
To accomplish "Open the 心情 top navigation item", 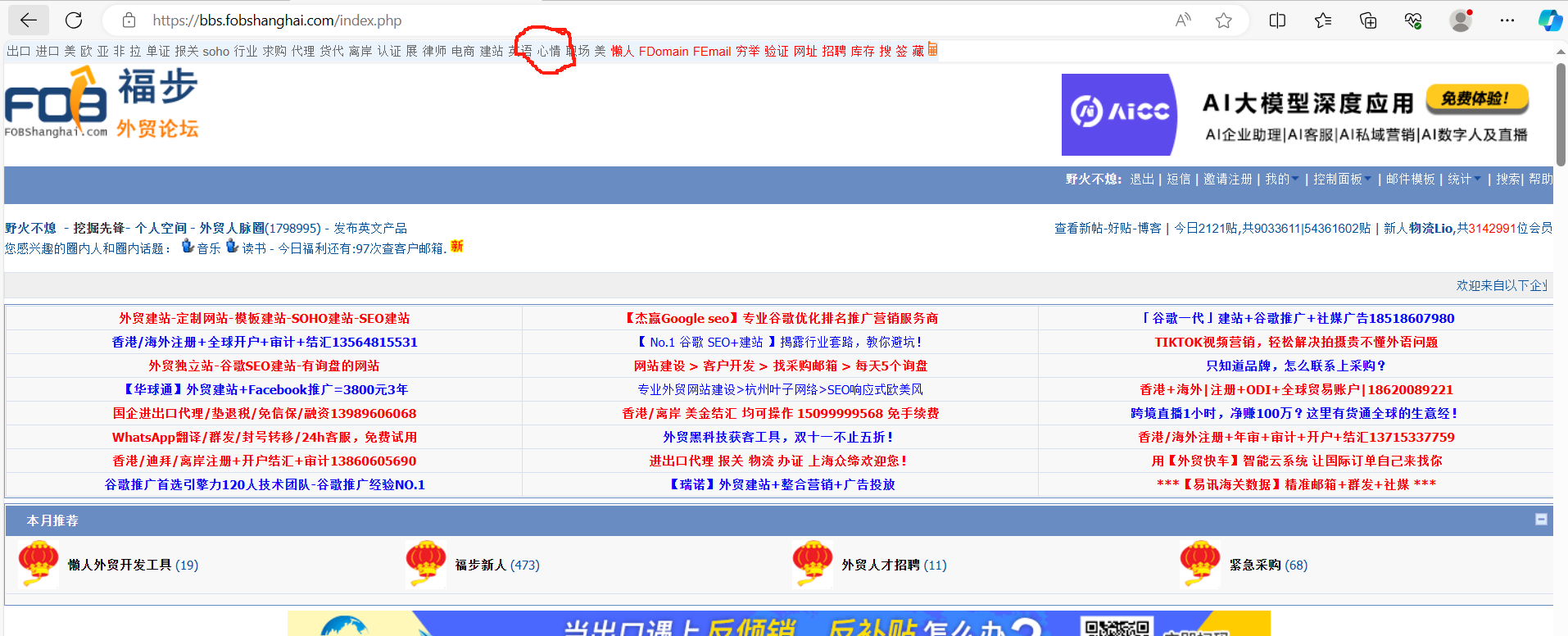I will pyautogui.click(x=549, y=51).
